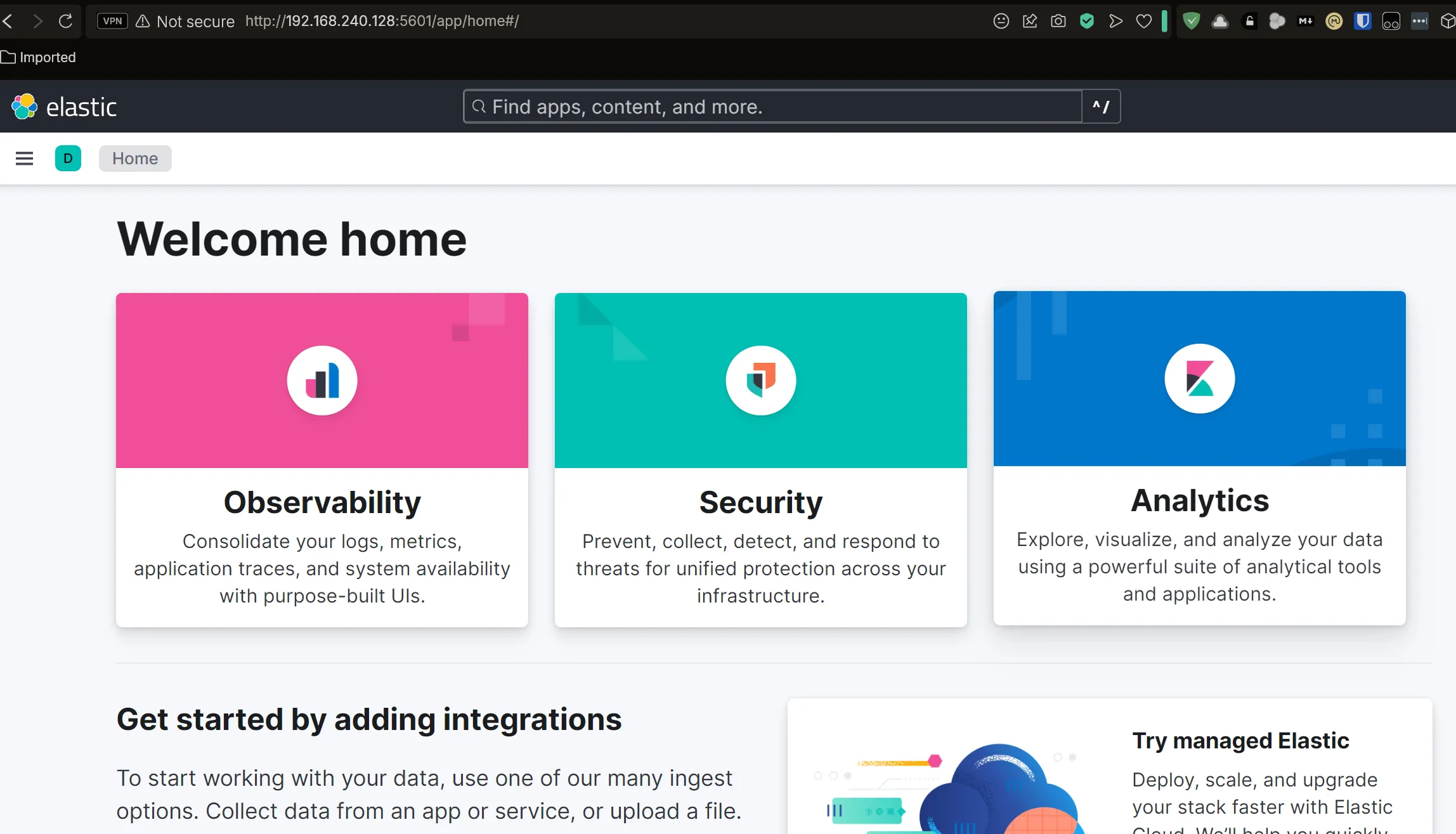Click the Security shield icon

point(760,380)
